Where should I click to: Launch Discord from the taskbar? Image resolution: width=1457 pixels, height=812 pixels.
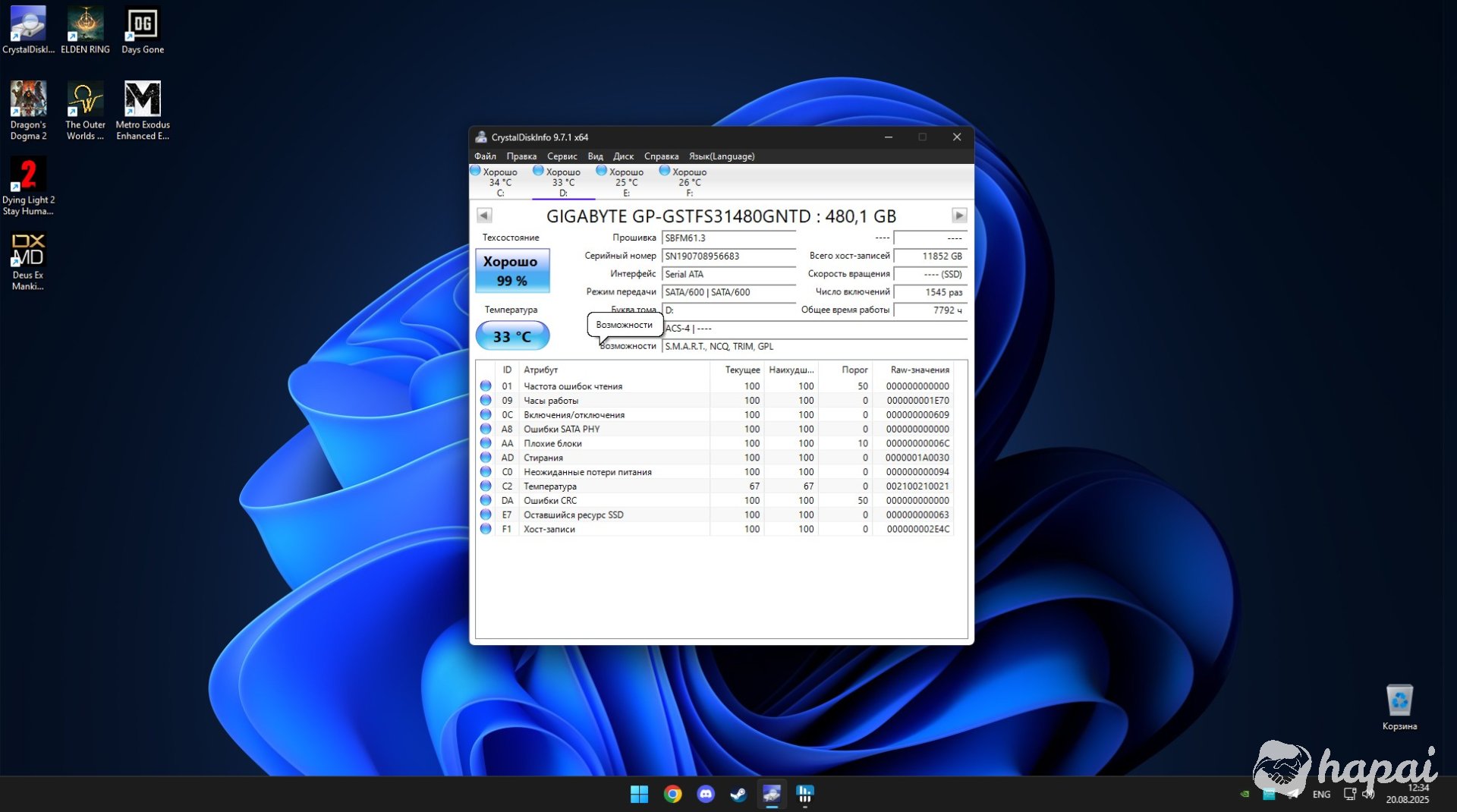pos(706,794)
